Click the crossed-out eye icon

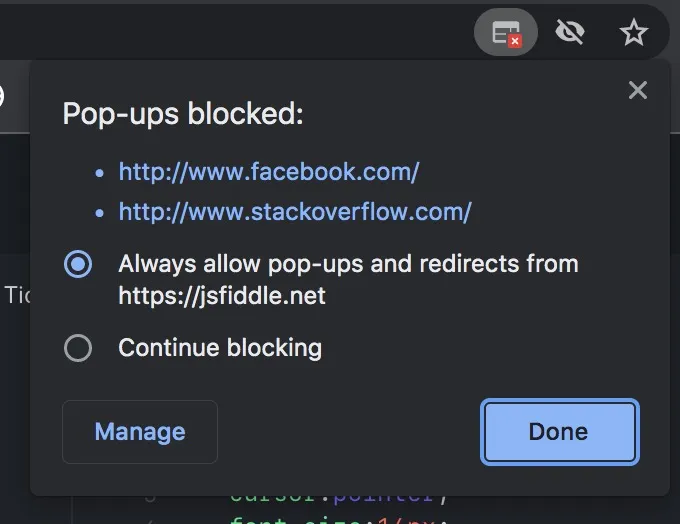coord(569,33)
